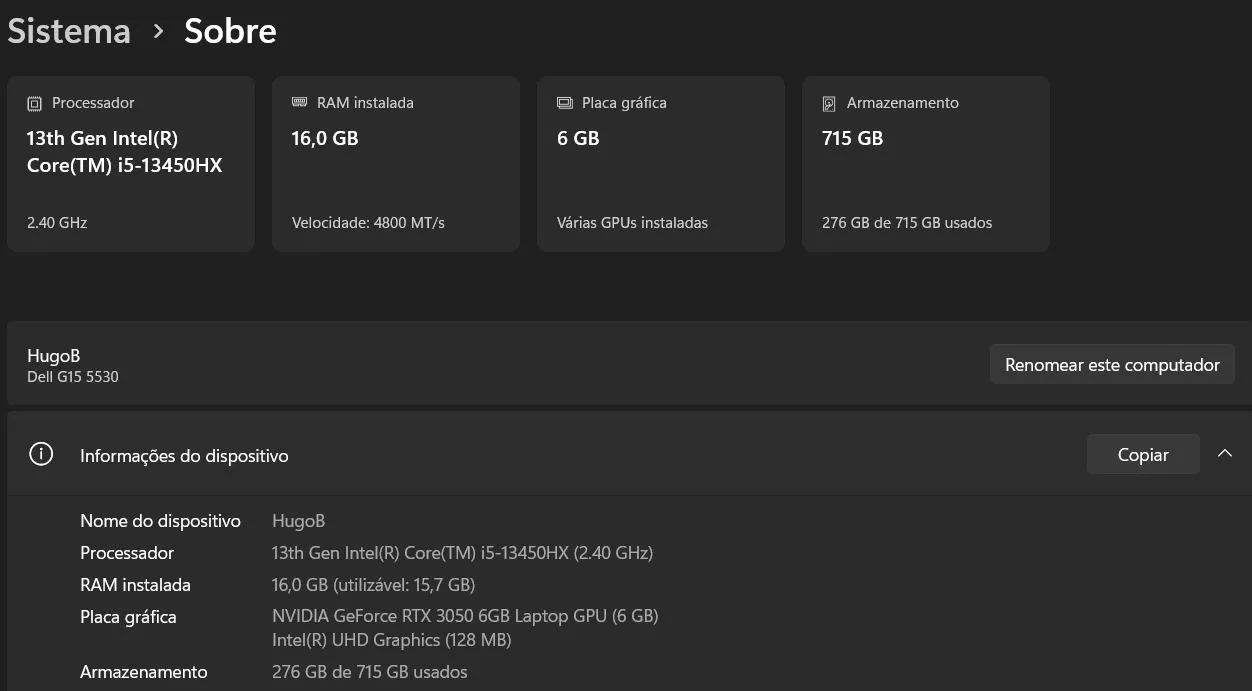Click the Informações do dispositivo heading
1252x691 pixels.
pyautogui.click(x=184, y=456)
